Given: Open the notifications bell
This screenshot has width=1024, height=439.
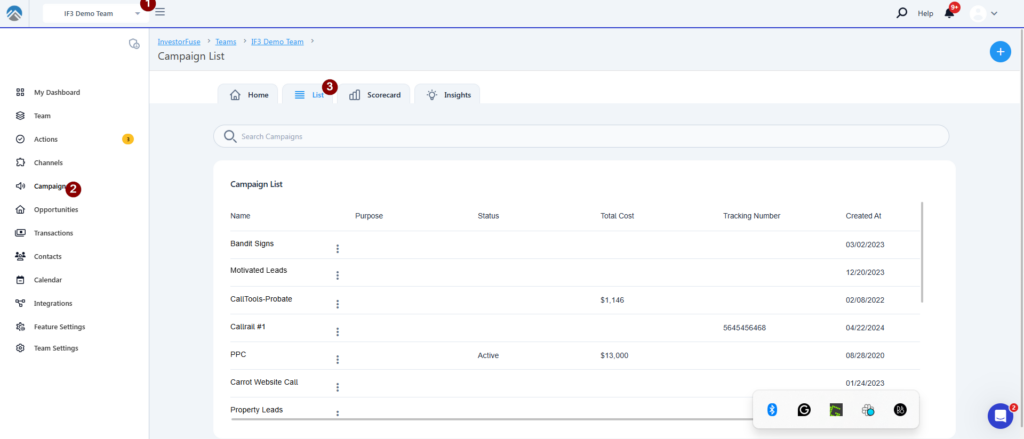Looking at the screenshot, I should coord(950,13).
